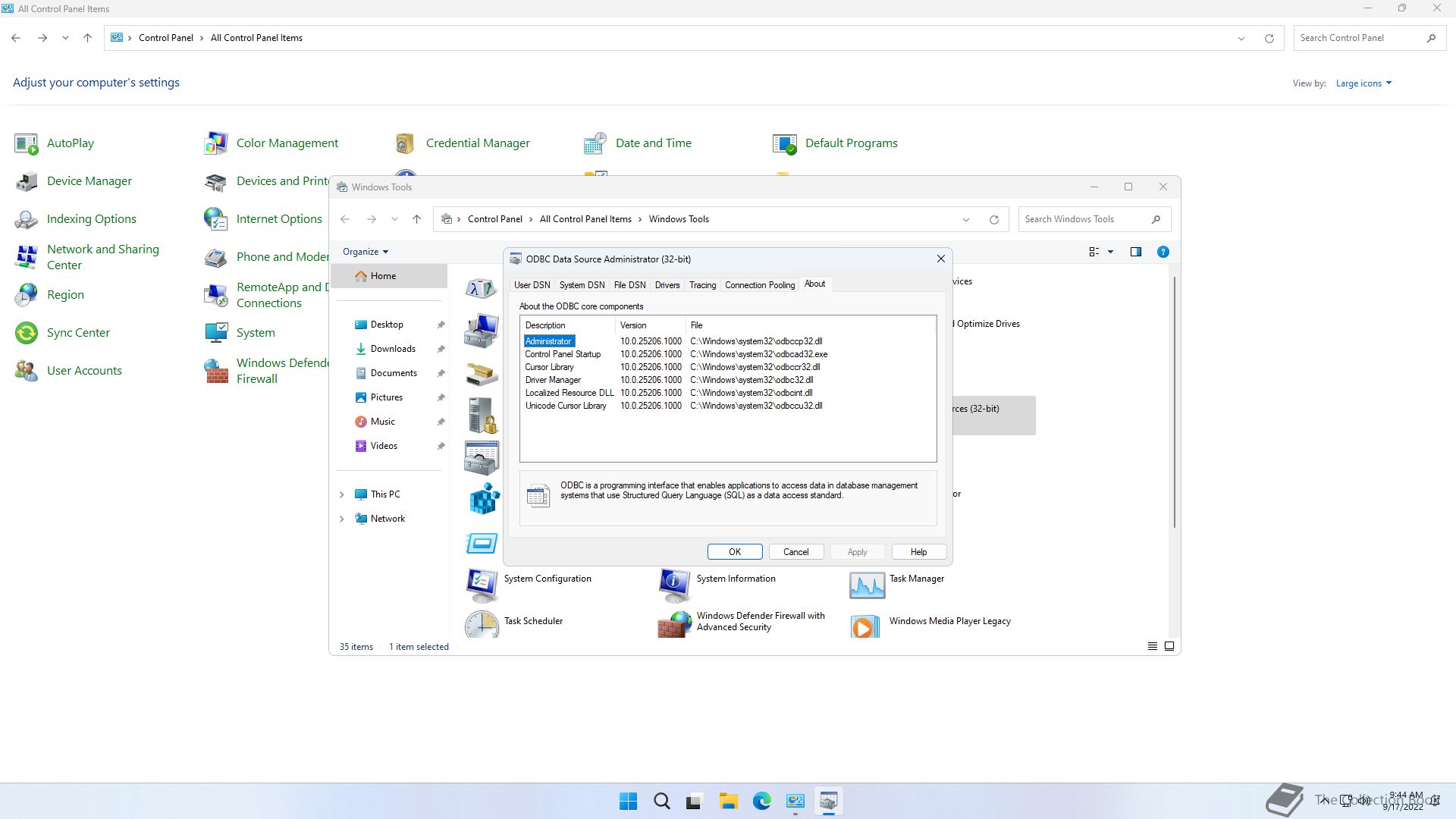Switch to System DSN tab
Screen dimensions: 1456x819
pos(582,285)
